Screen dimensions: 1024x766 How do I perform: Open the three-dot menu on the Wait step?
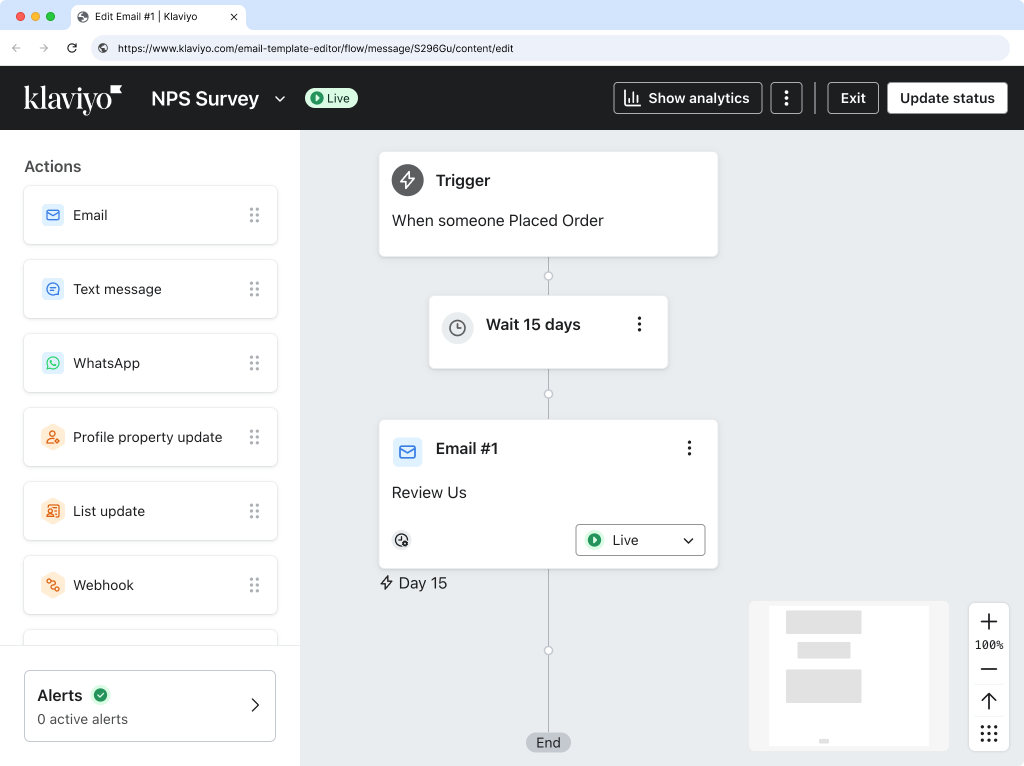(x=639, y=324)
